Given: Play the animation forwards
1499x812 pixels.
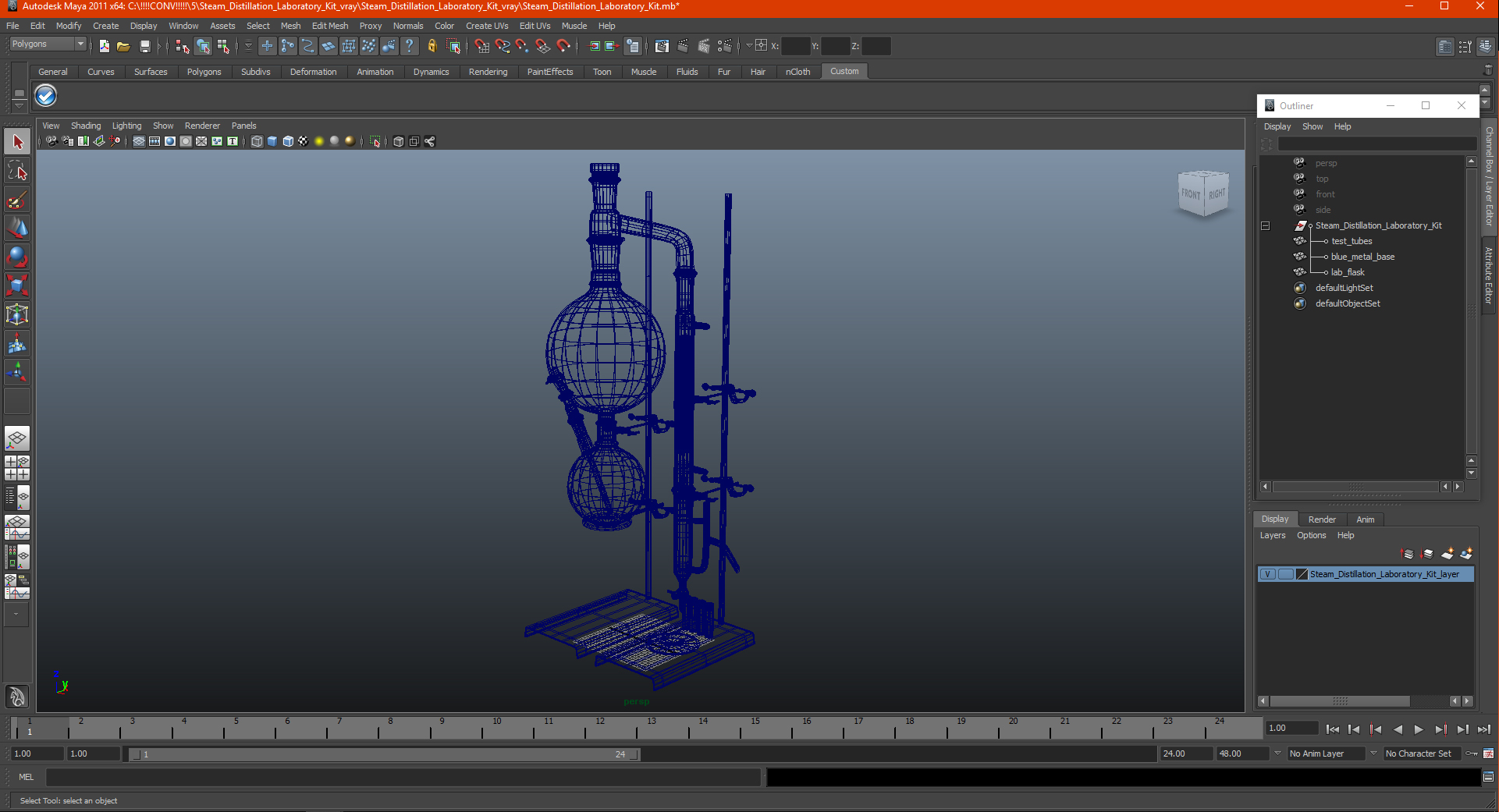Looking at the screenshot, I should click(1419, 729).
